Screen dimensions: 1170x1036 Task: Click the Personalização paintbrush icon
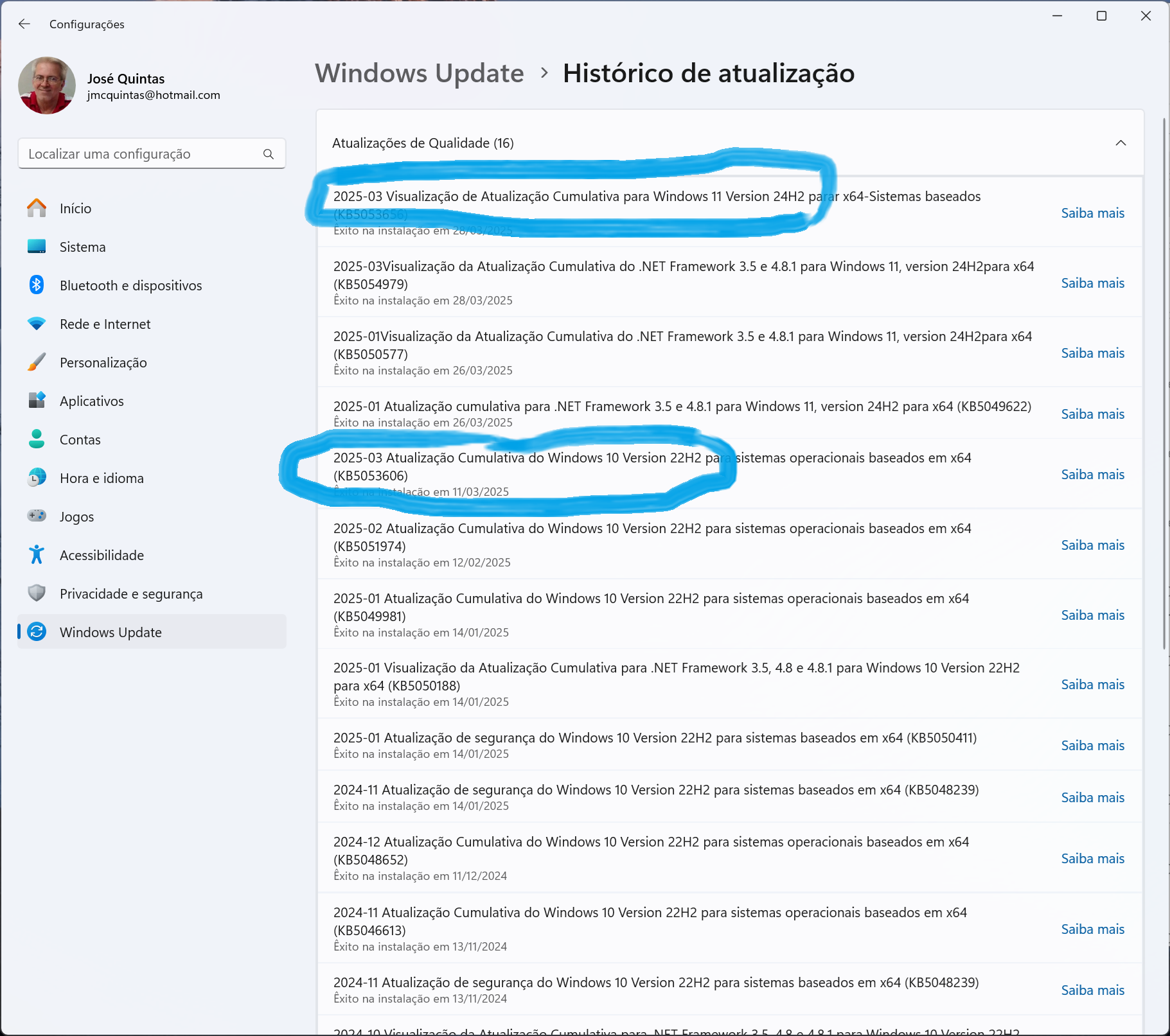click(37, 362)
